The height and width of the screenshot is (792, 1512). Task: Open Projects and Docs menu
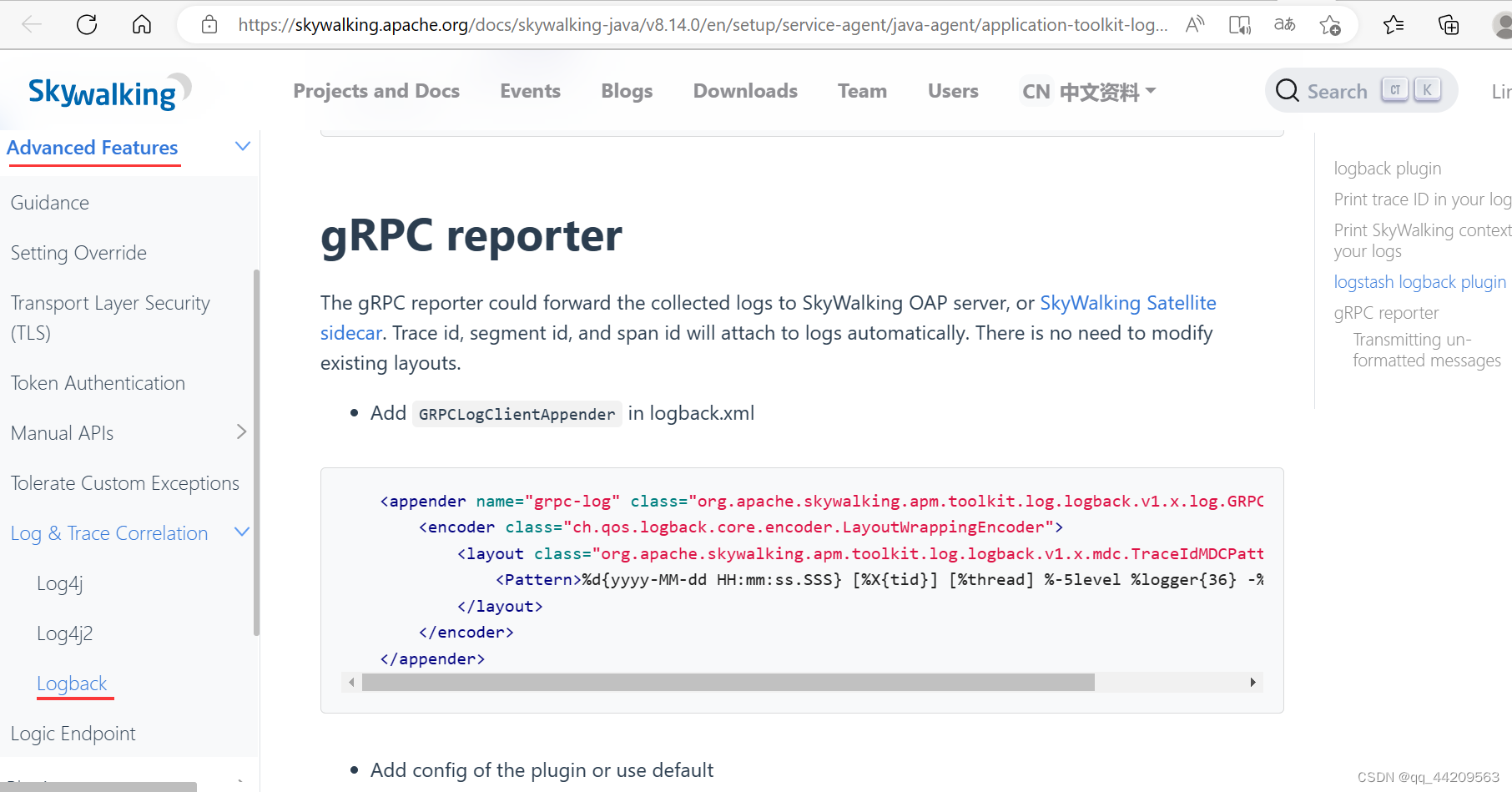[376, 91]
